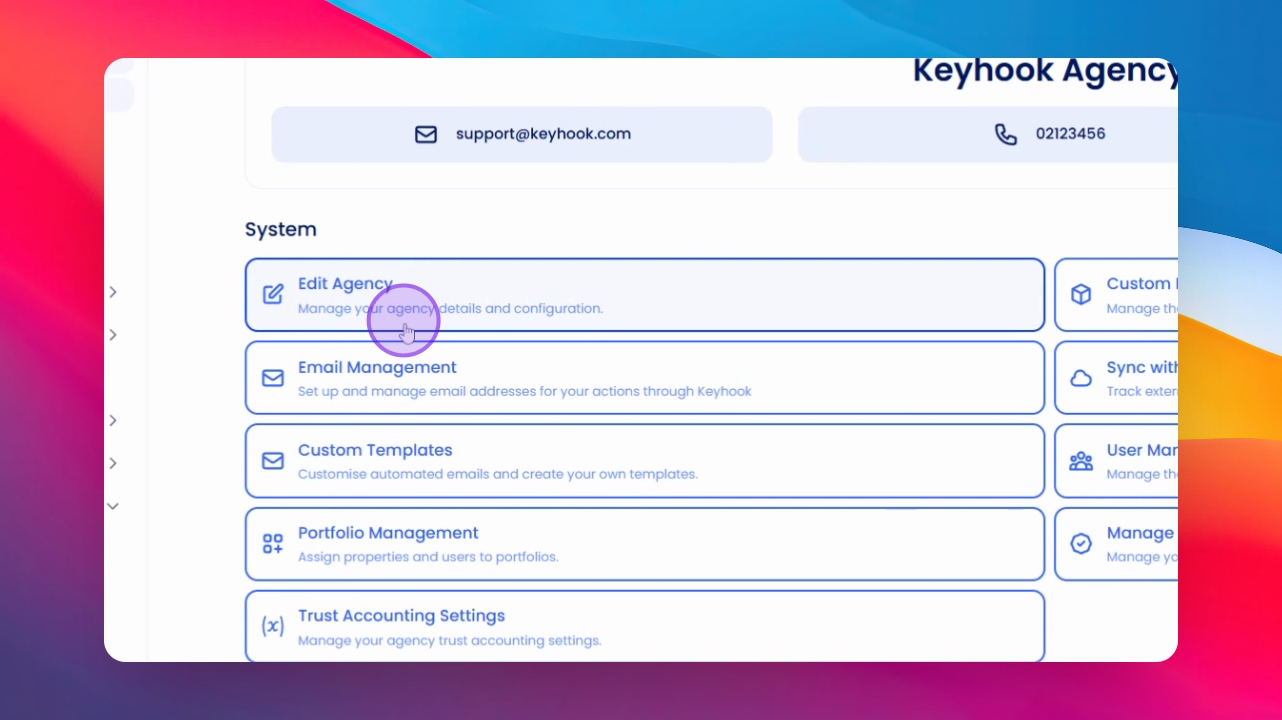
Task: Expand the right-pointing chevron just above the down chevron
Action: [113, 463]
